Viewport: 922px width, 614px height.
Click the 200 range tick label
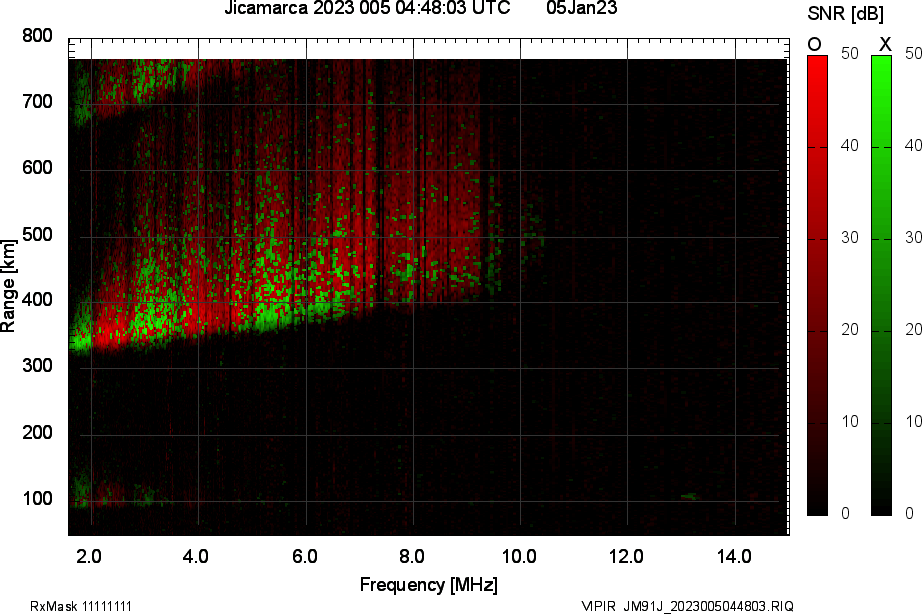37,433
